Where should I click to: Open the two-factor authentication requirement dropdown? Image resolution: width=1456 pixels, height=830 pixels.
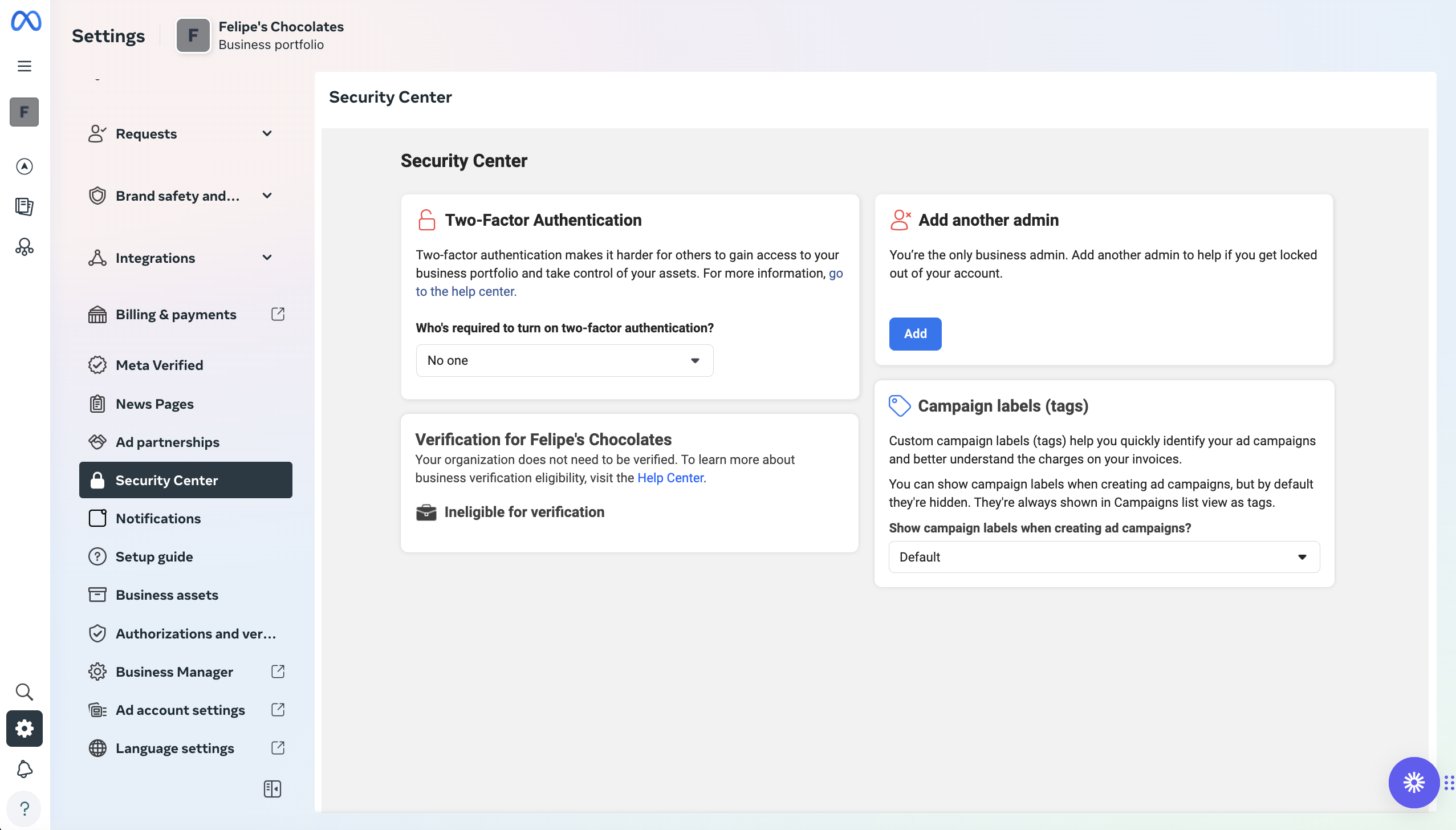point(564,360)
